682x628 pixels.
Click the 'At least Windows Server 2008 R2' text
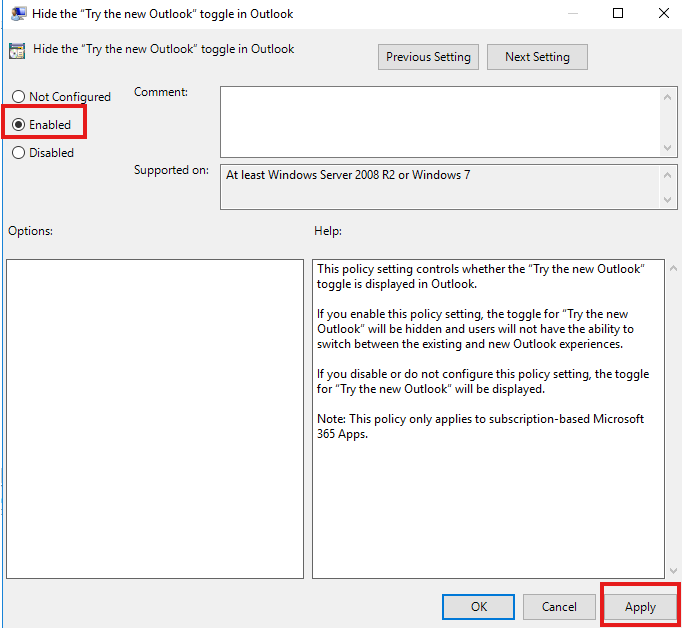click(x=348, y=175)
